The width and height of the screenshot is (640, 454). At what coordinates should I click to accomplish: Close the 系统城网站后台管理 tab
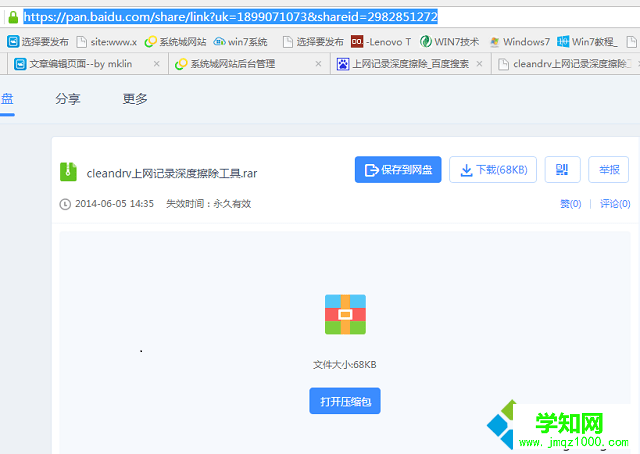click(318, 64)
